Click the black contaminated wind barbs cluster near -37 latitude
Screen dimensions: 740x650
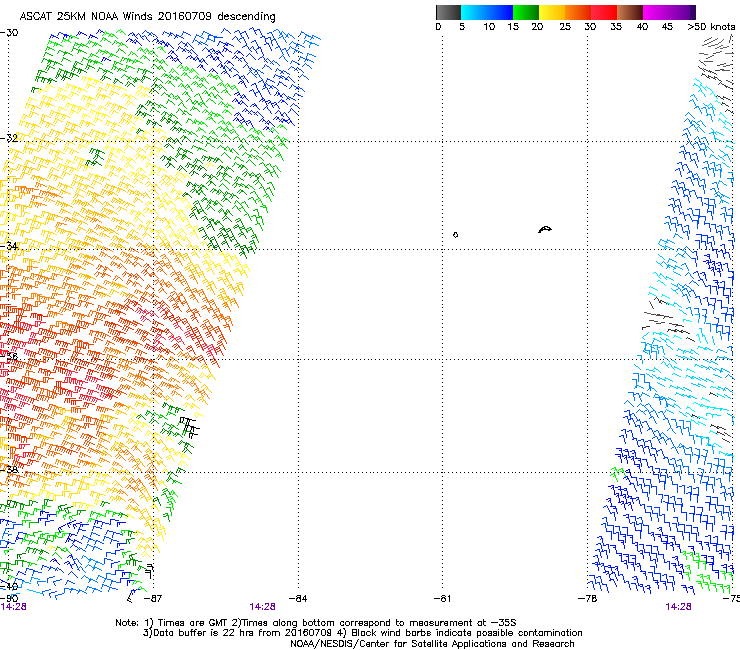(190, 427)
